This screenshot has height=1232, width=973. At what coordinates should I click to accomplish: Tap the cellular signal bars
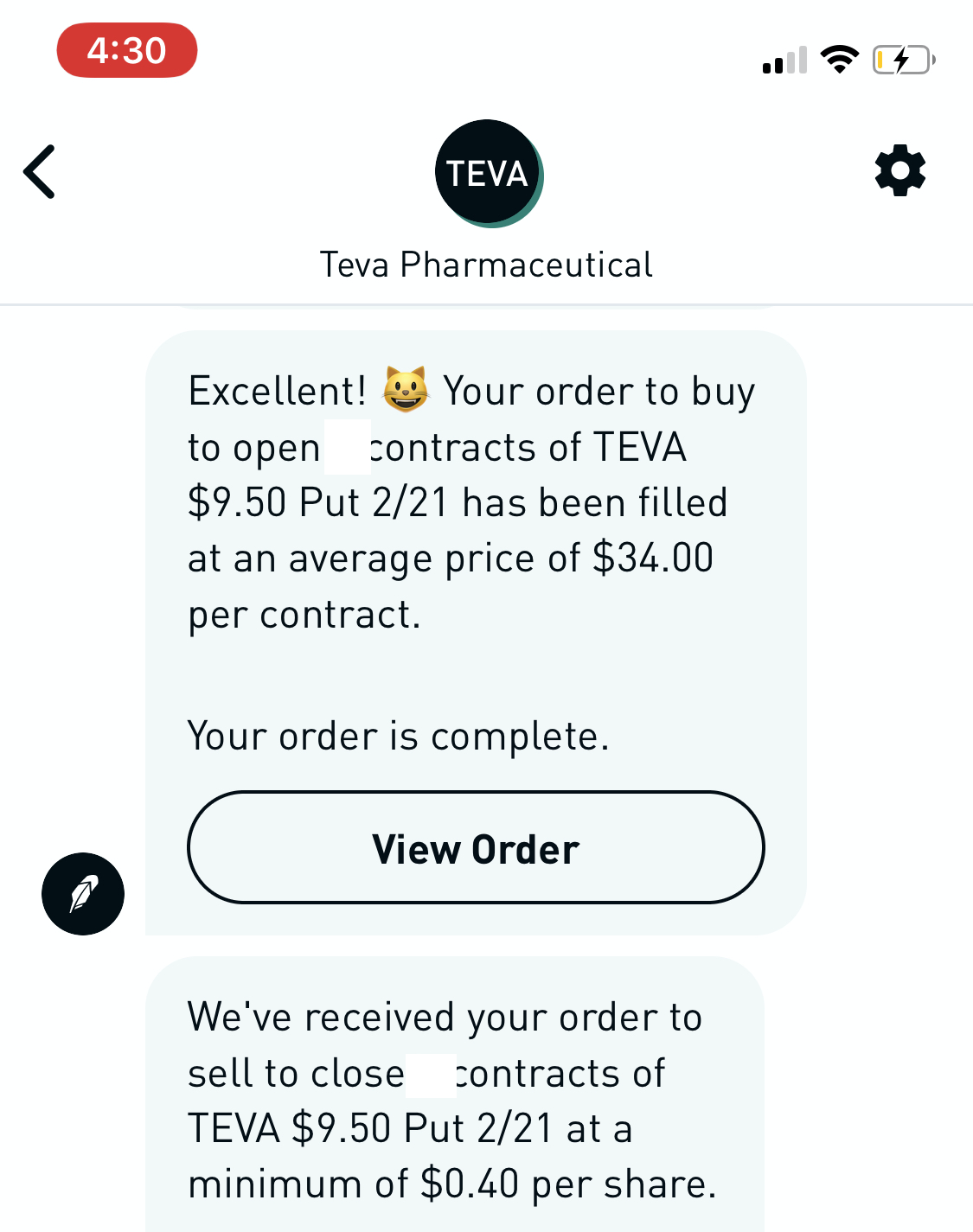(784, 61)
